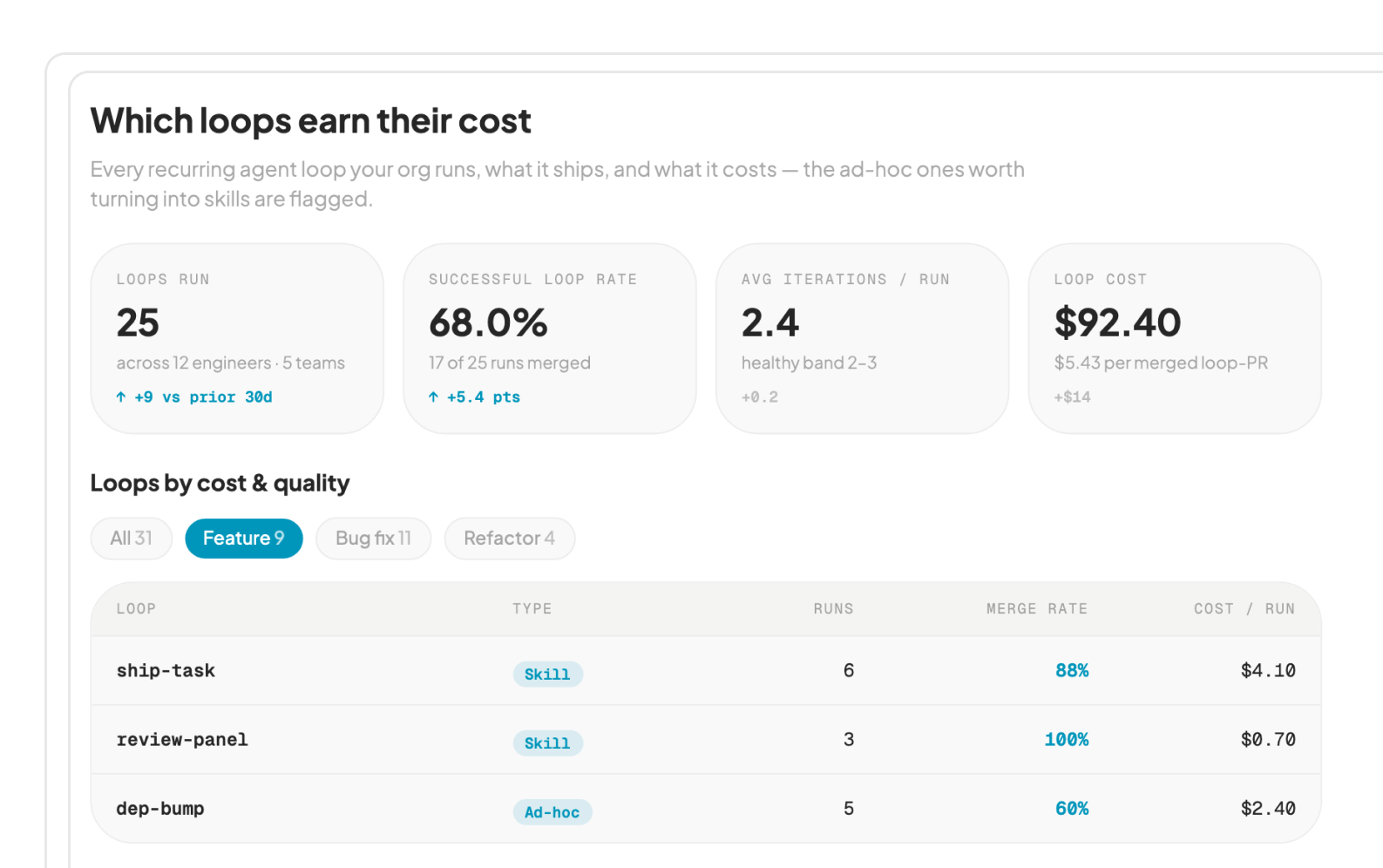Sort by the COST / RUN column header
The image size is (1383, 868).
click(x=1244, y=609)
